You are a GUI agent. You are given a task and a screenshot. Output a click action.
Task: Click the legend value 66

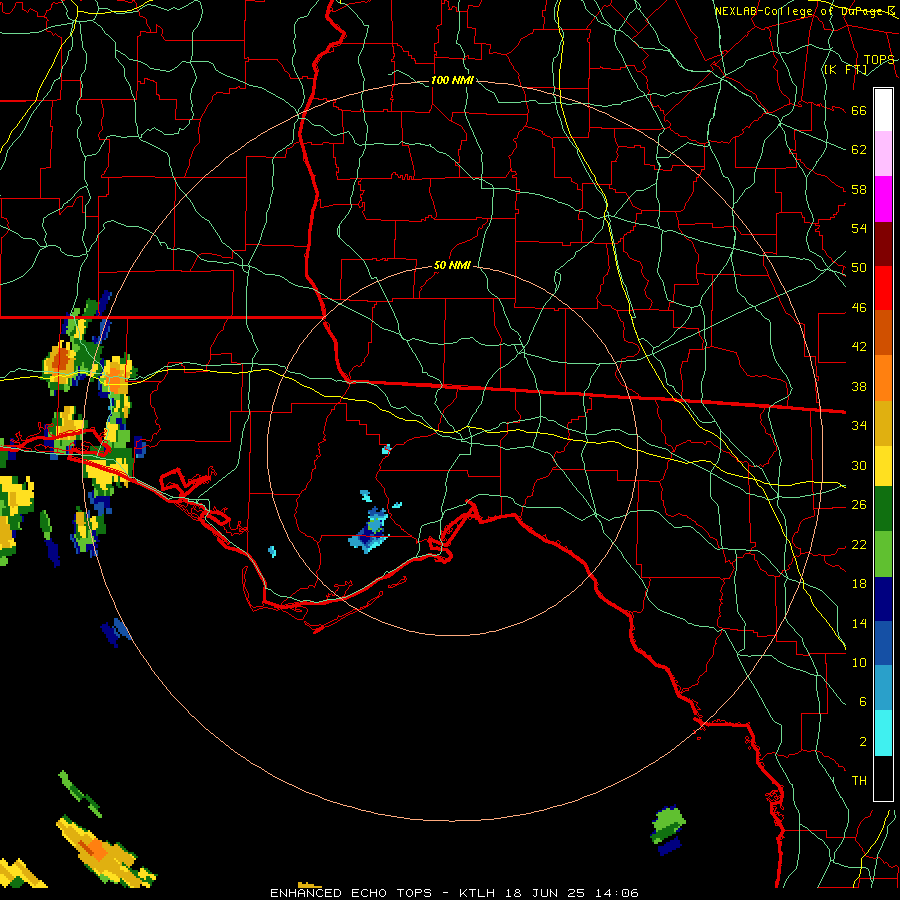(859, 110)
